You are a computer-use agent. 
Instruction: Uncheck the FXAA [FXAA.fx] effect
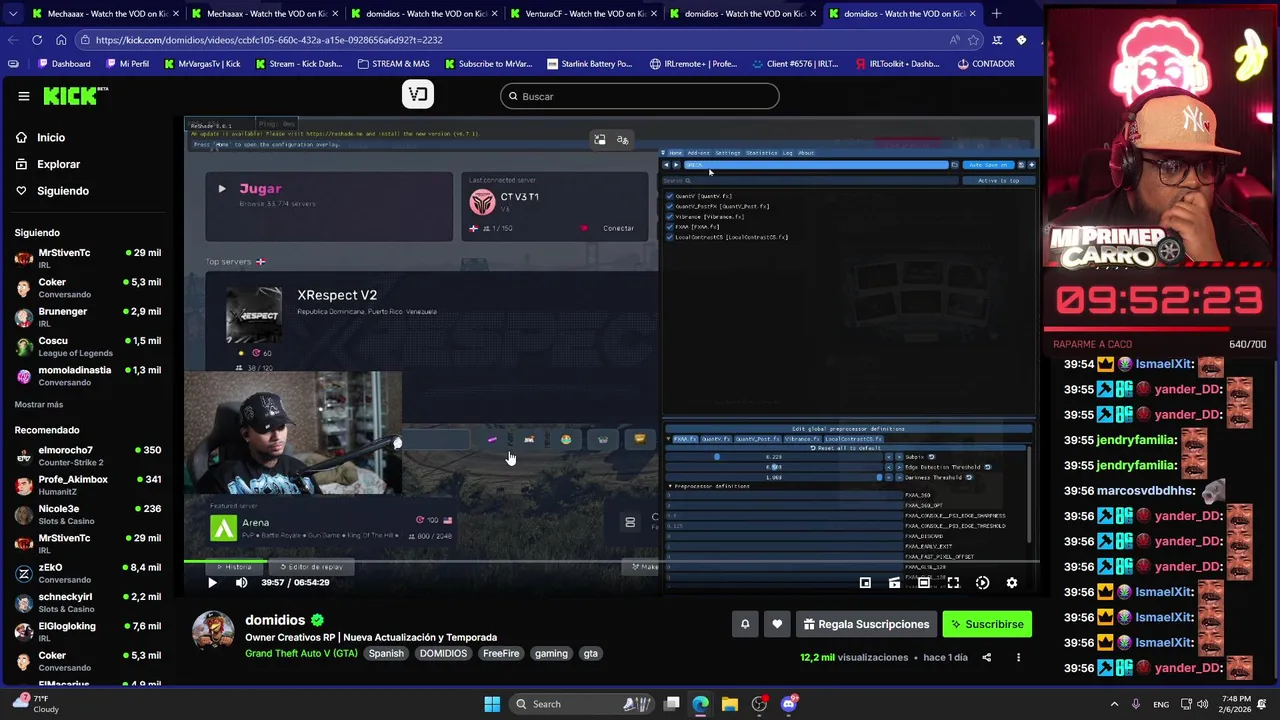[670, 227]
